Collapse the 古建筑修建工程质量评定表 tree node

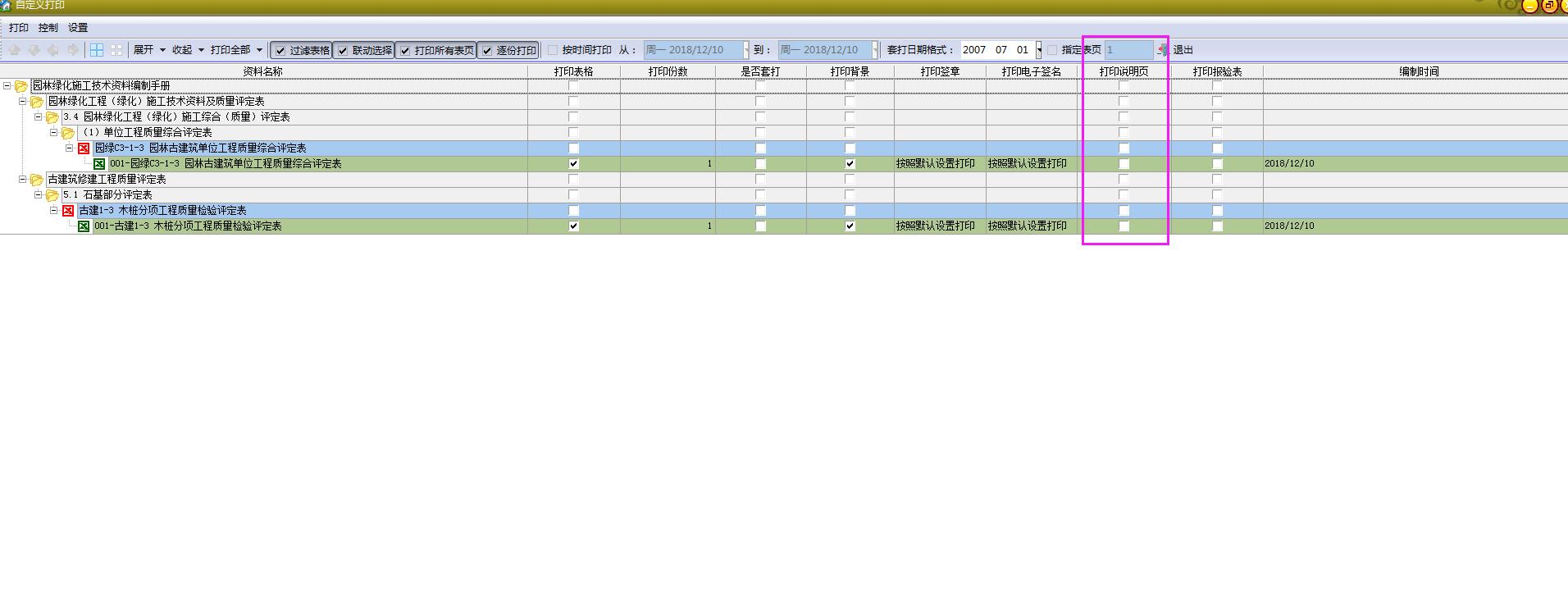(x=23, y=179)
